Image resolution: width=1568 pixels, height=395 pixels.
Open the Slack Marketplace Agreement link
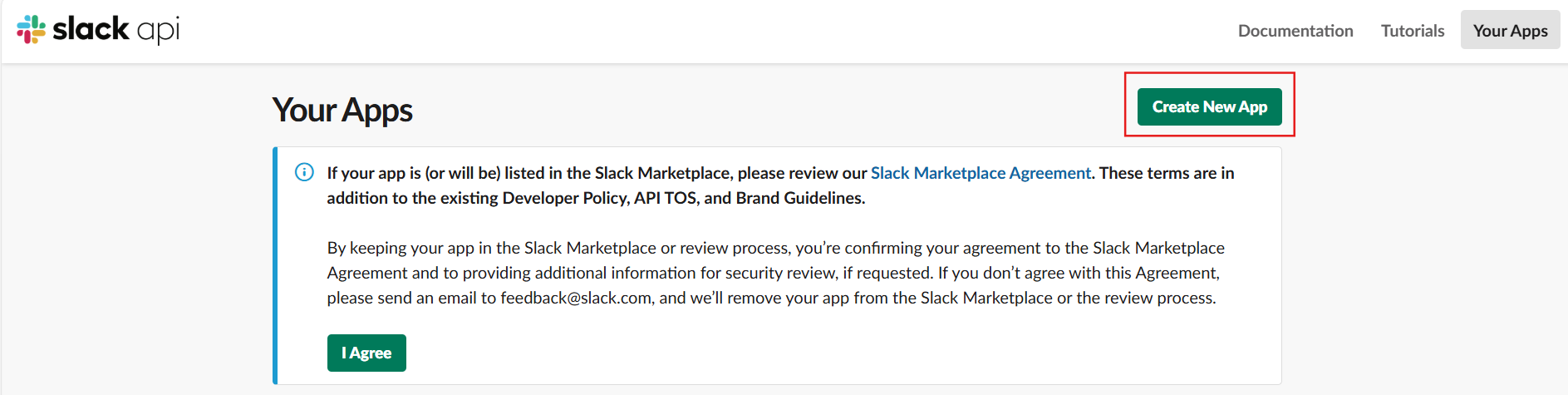[x=981, y=173]
